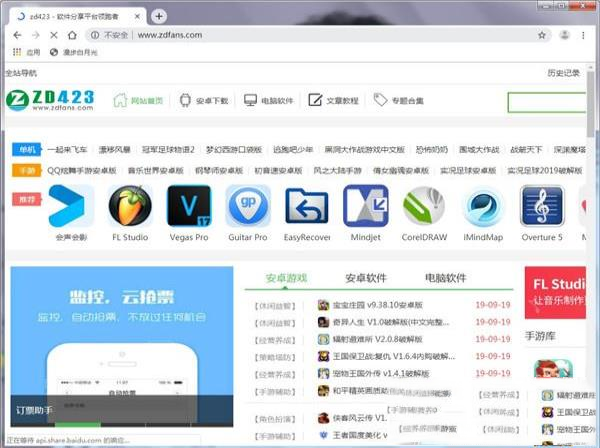Image resolution: width=600 pixels, height=448 pixels.
Task: Open the 实况足球2019破解版 link
Action: [x=545, y=171]
